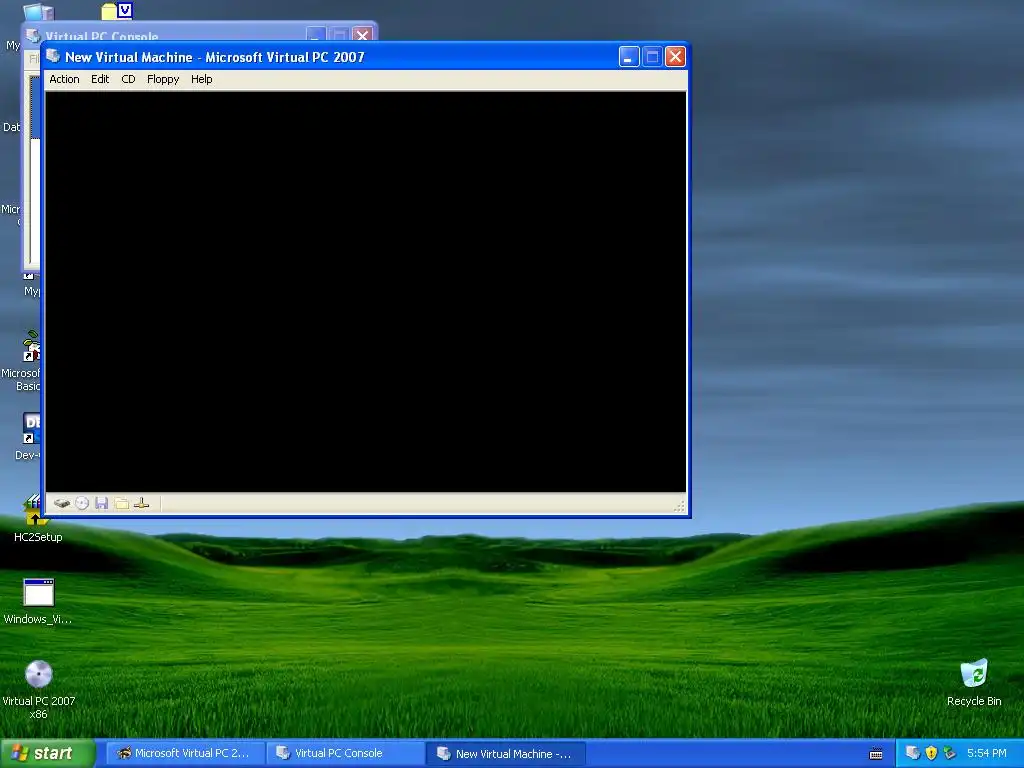Click the Safely Remove Hardware tray icon
Screen dimensions: 1024x768
[x=950, y=753]
